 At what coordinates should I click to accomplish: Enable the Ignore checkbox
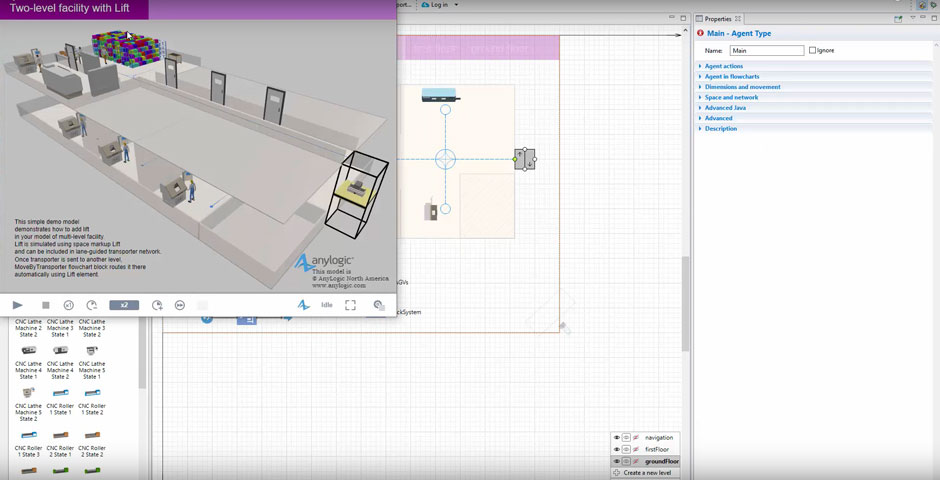coord(813,50)
